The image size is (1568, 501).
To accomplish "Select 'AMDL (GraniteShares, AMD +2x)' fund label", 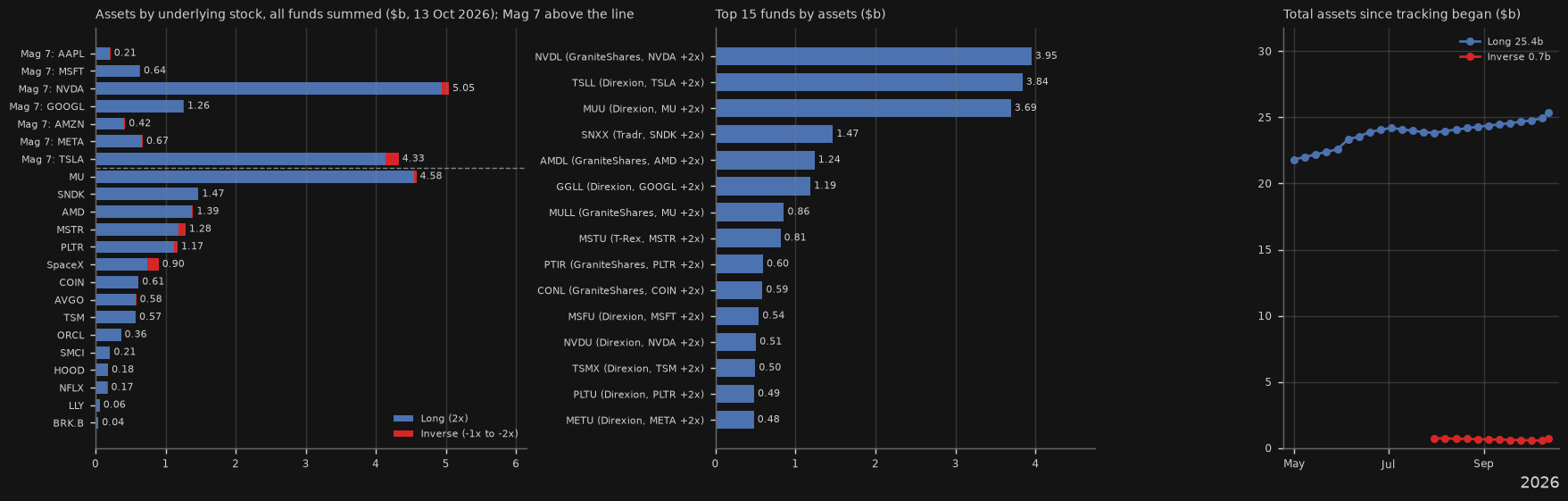I will [x=622, y=161].
